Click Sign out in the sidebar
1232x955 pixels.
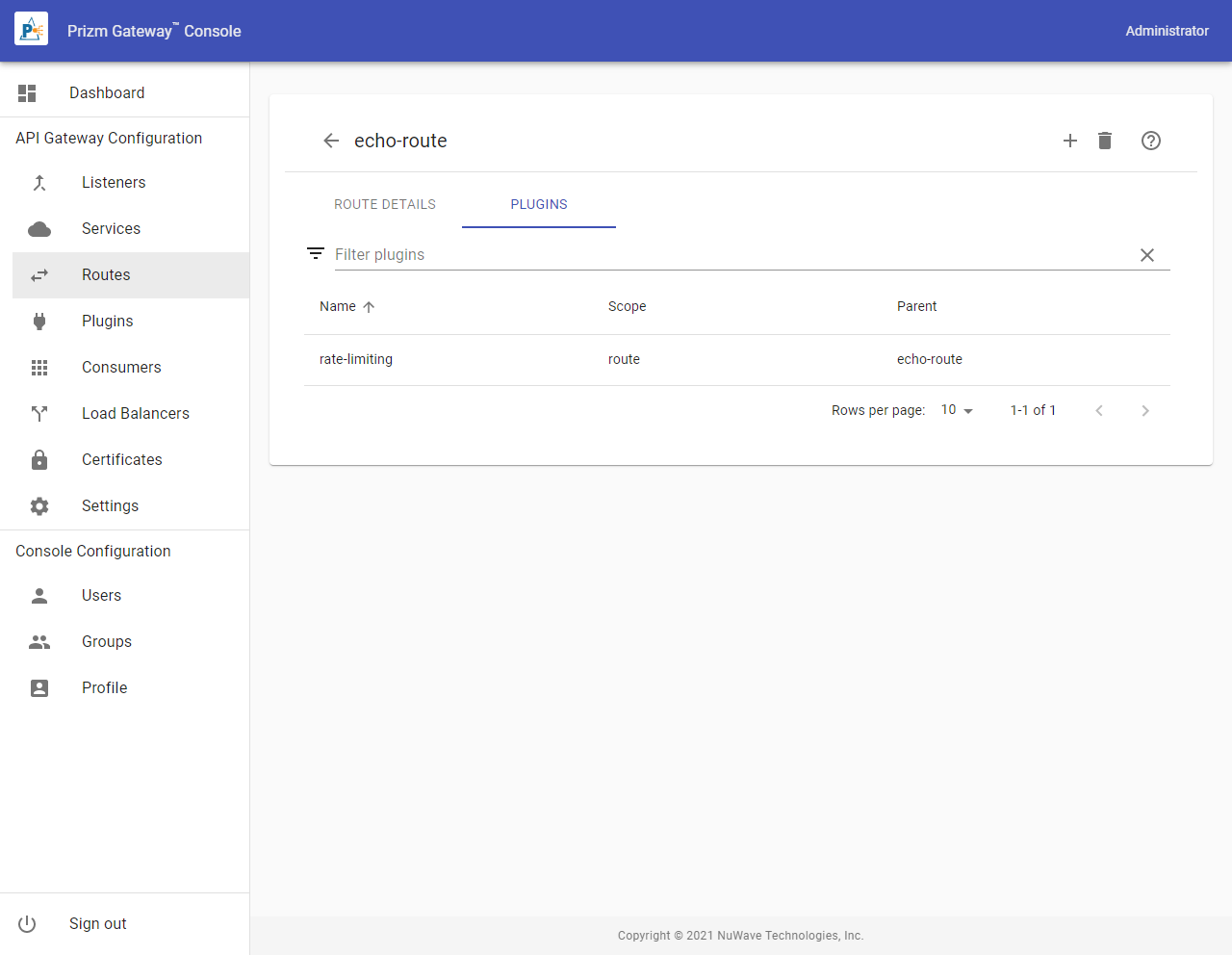click(x=97, y=923)
